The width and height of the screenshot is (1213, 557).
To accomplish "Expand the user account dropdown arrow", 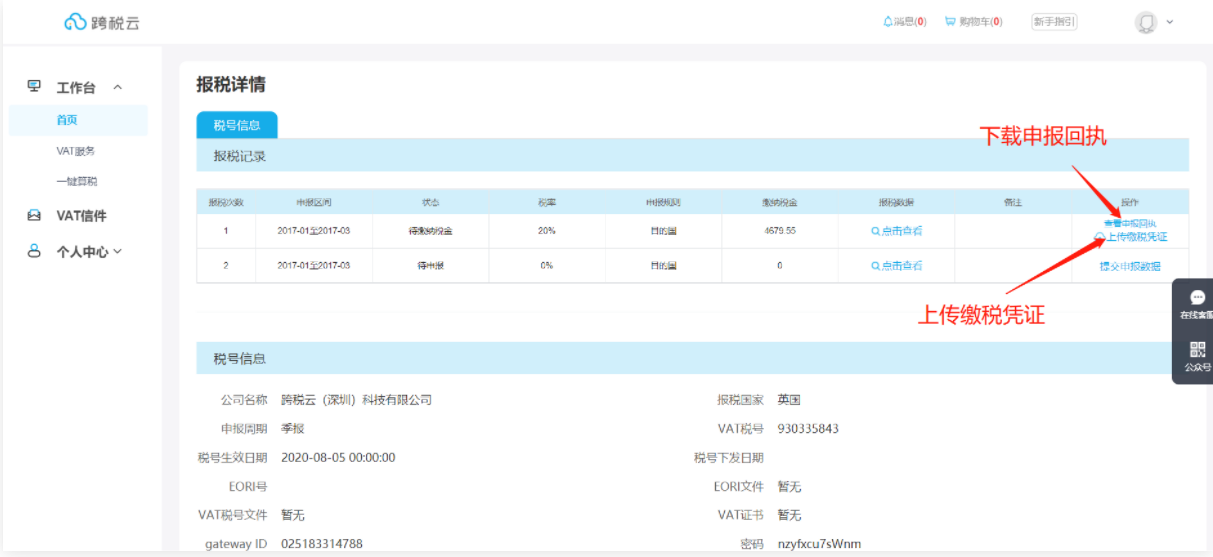I will click(1170, 21).
